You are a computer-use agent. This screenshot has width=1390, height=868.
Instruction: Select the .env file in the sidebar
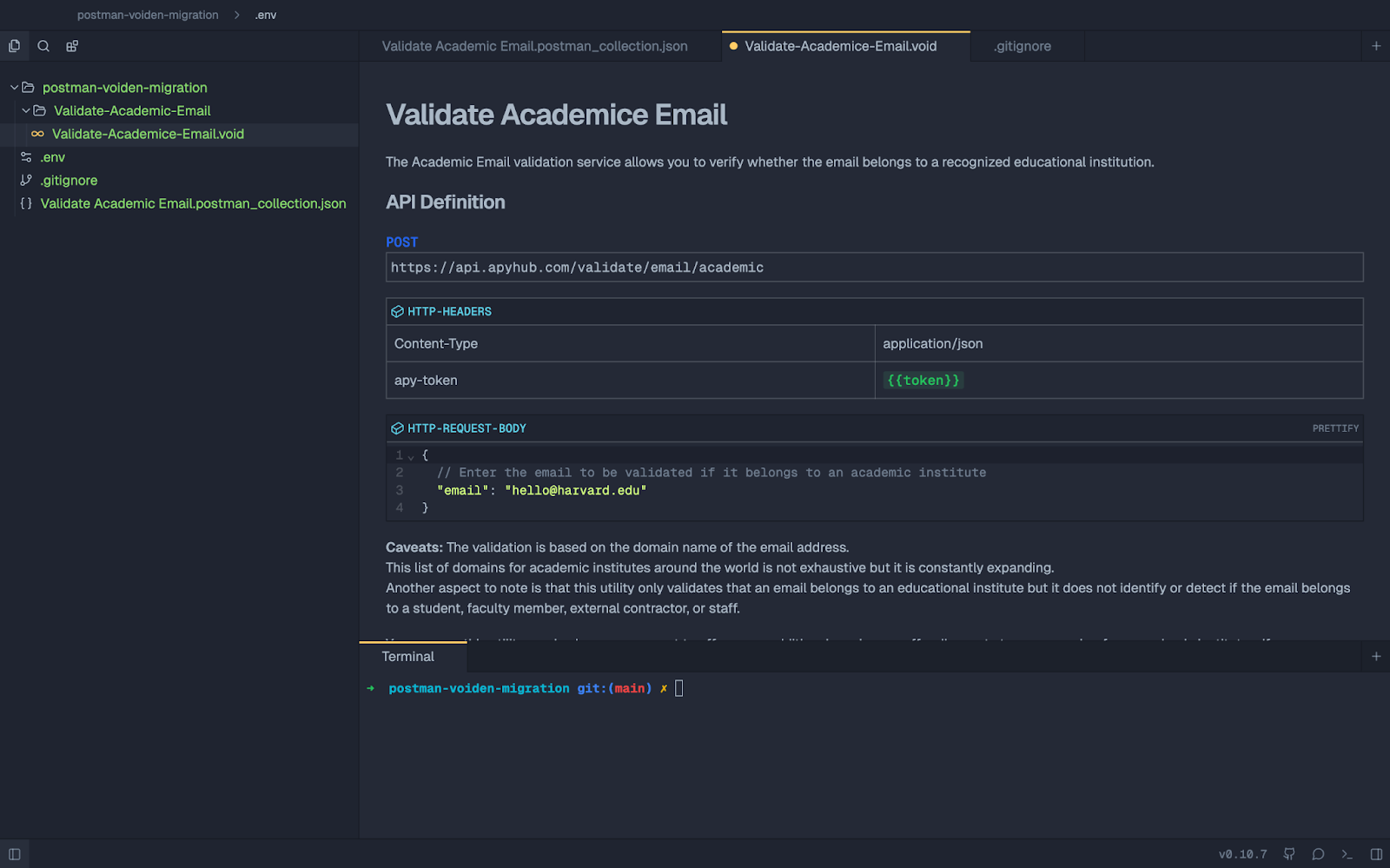(x=52, y=156)
